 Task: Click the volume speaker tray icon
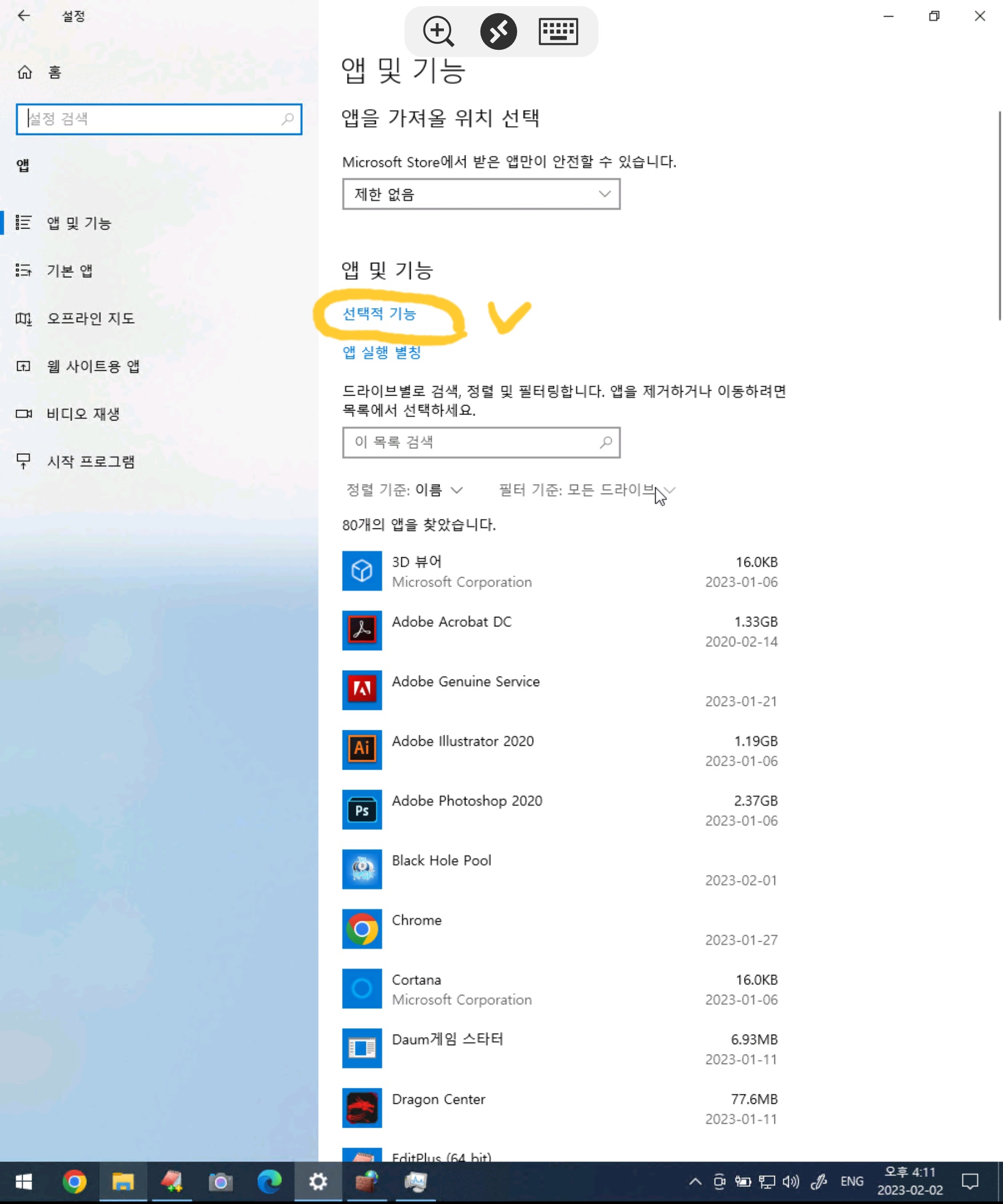(x=790, y=1181)
